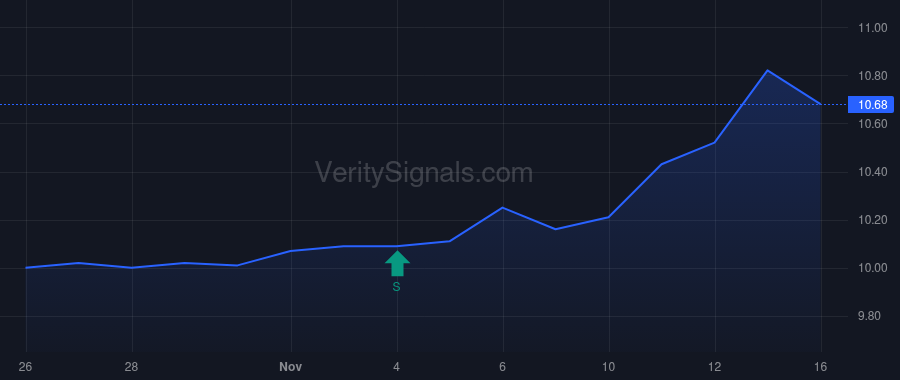Select date 26 on the time axis

25,367
